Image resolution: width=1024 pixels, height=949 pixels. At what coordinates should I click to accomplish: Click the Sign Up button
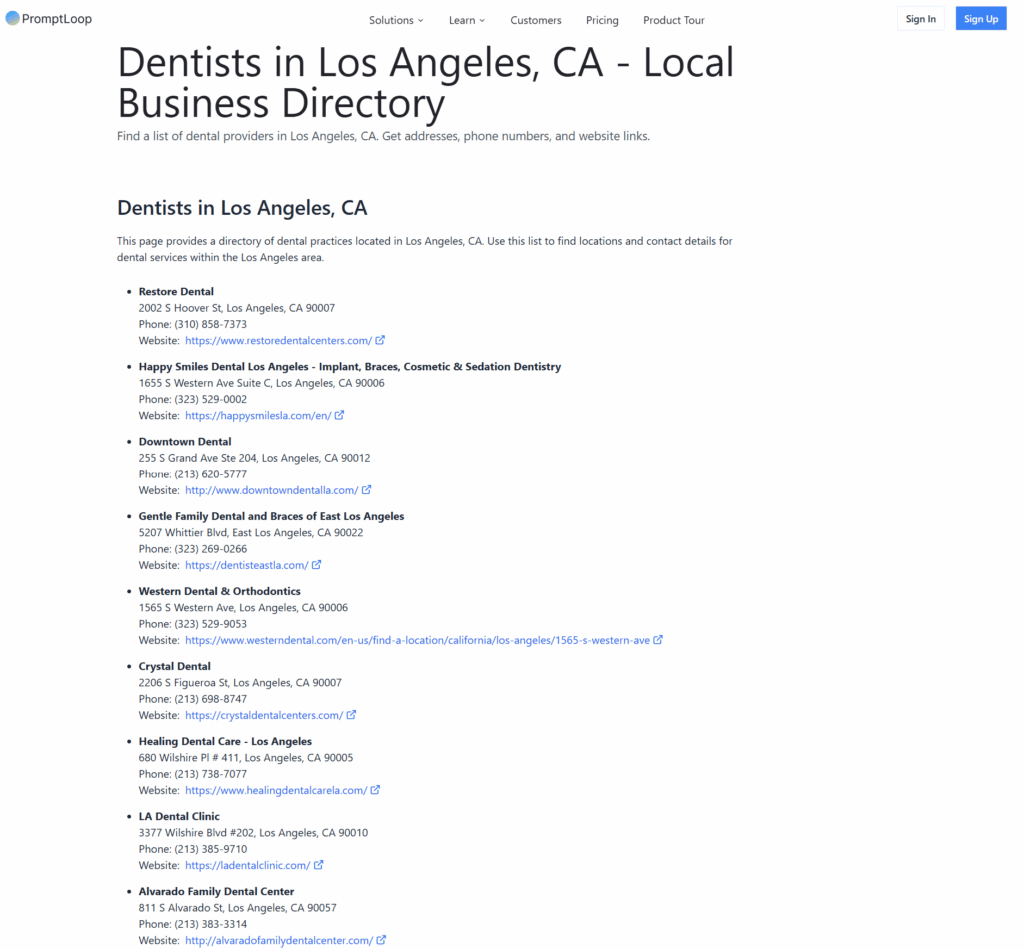coord(981,19)
